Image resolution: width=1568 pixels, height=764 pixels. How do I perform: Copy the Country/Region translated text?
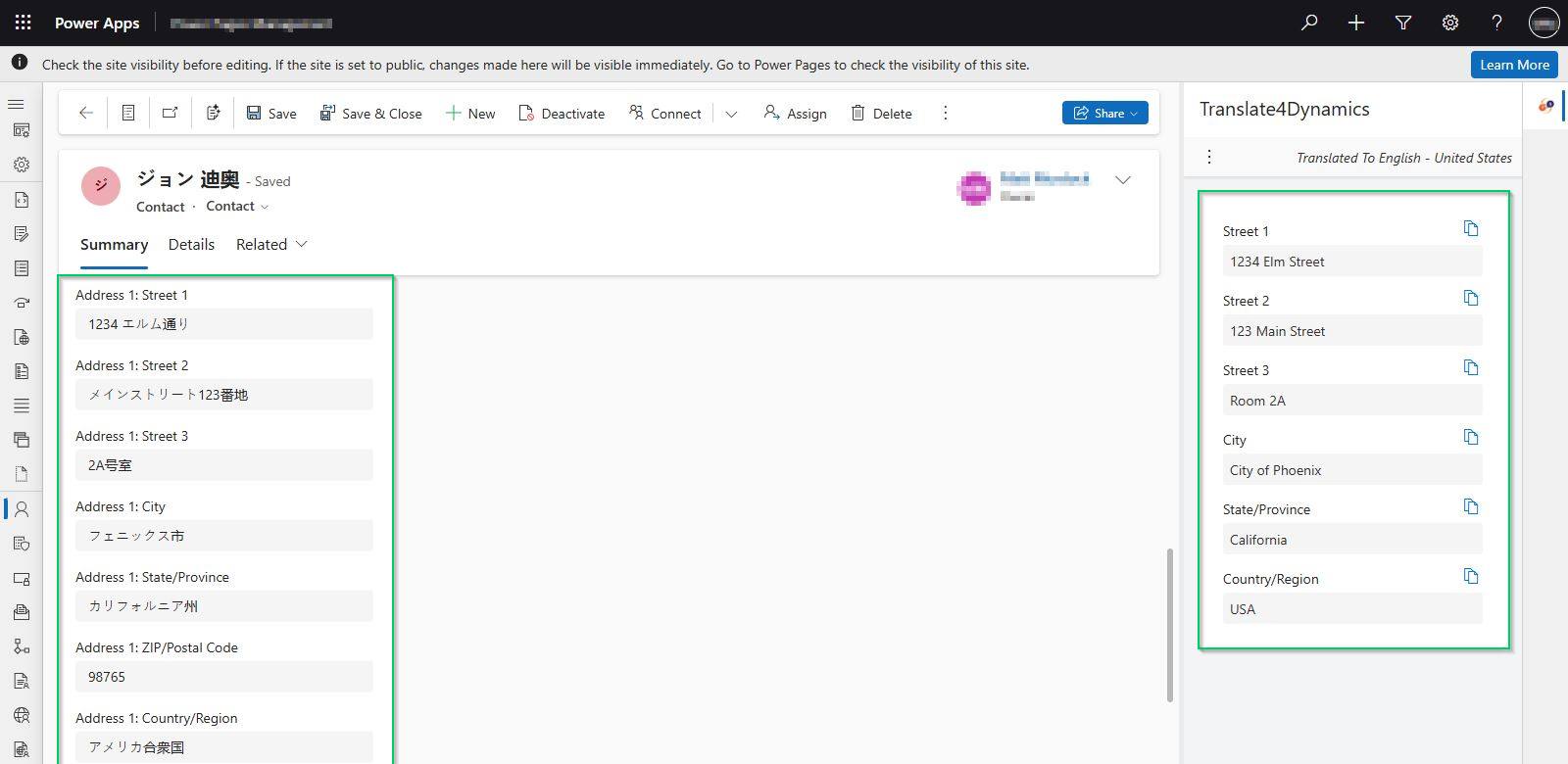coord(1470,576)
